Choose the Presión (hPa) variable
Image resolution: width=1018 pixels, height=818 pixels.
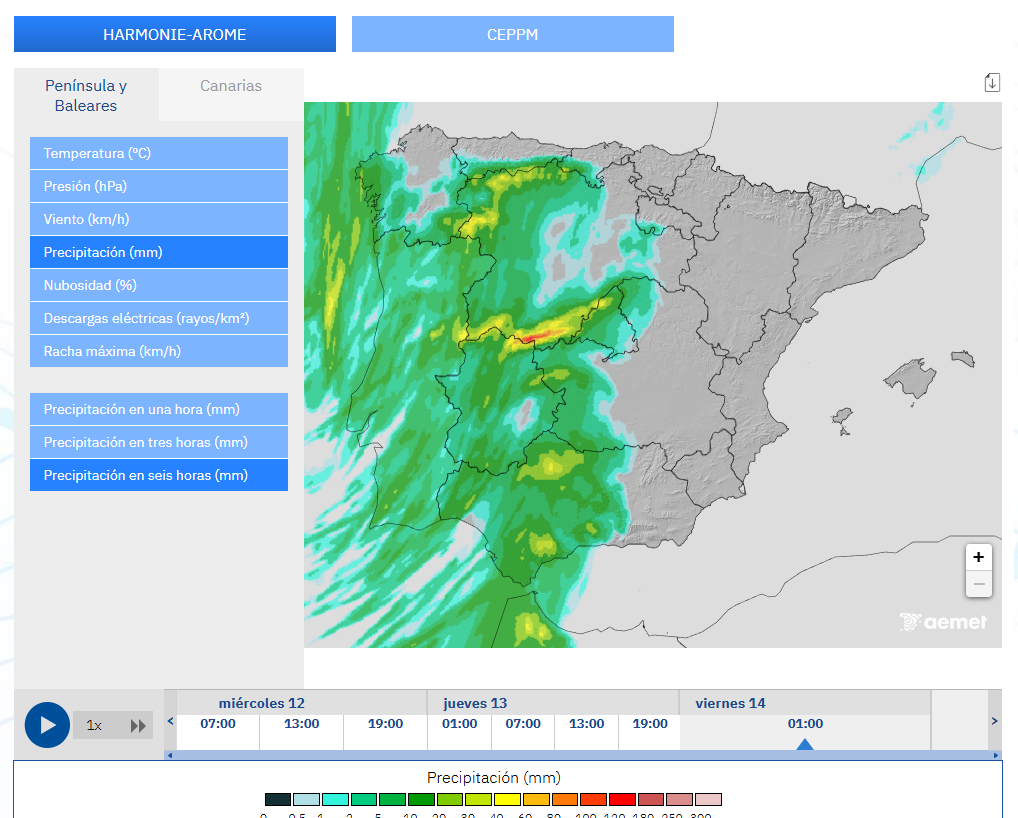(x=158, y=186)
